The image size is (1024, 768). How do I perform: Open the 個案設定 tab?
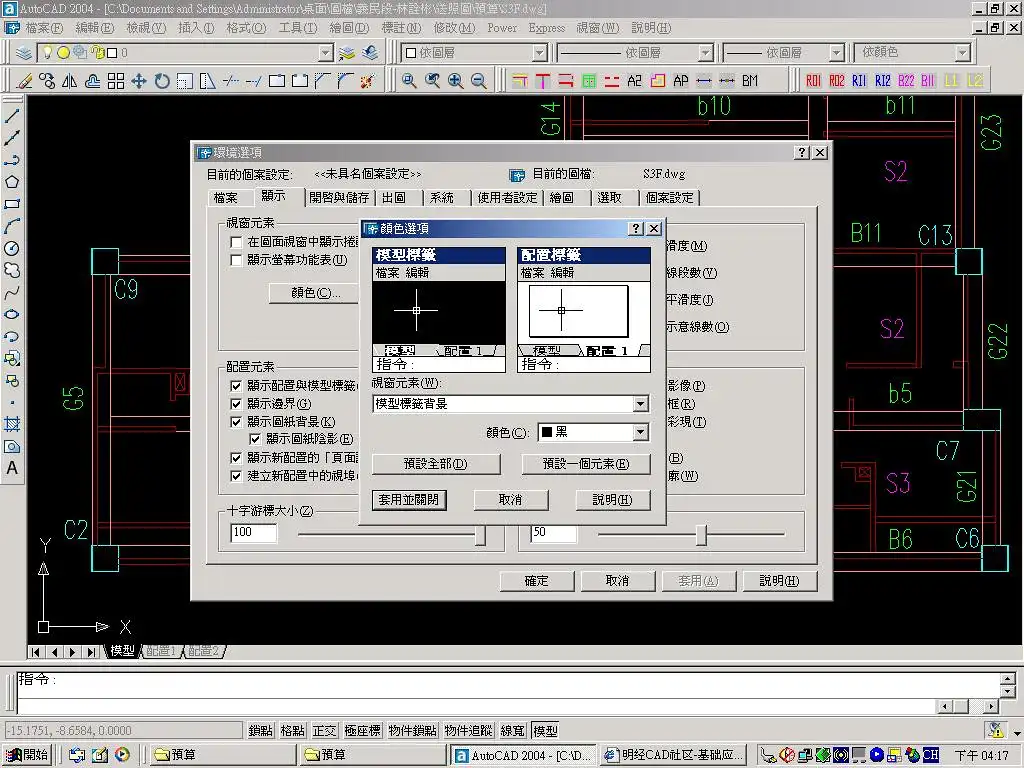coord(669,198)
